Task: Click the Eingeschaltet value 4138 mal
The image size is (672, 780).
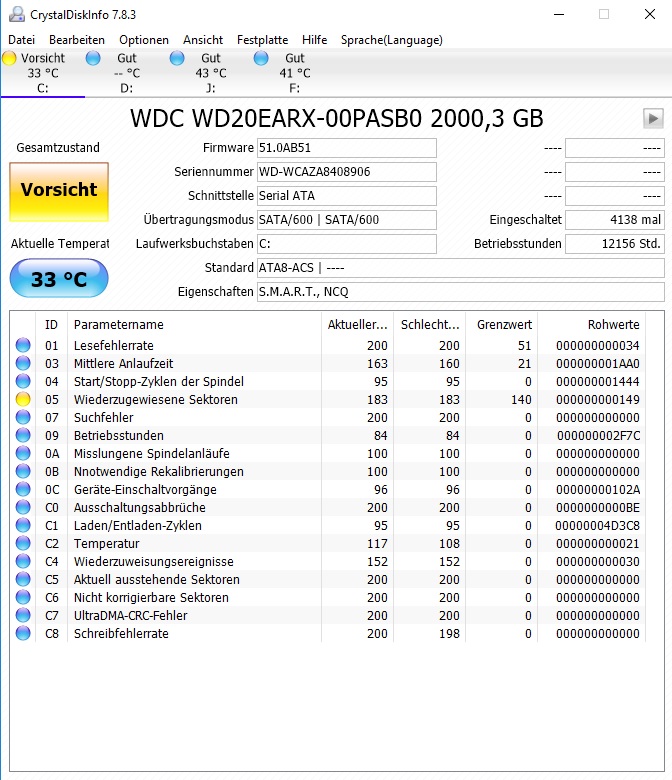Action: (615, 219)
